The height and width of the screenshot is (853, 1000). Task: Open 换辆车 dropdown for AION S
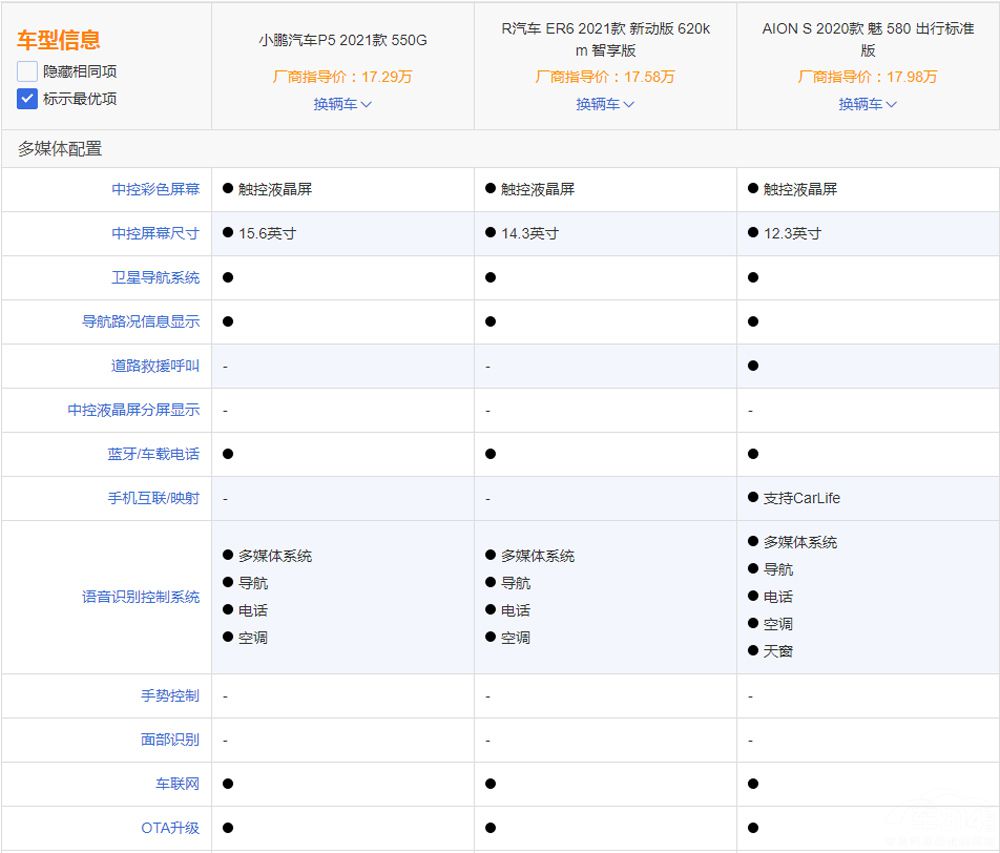point(867,104)
